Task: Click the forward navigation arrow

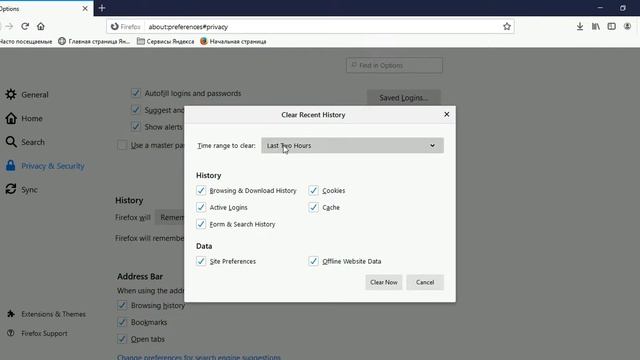Action: (x=9, y=27)
